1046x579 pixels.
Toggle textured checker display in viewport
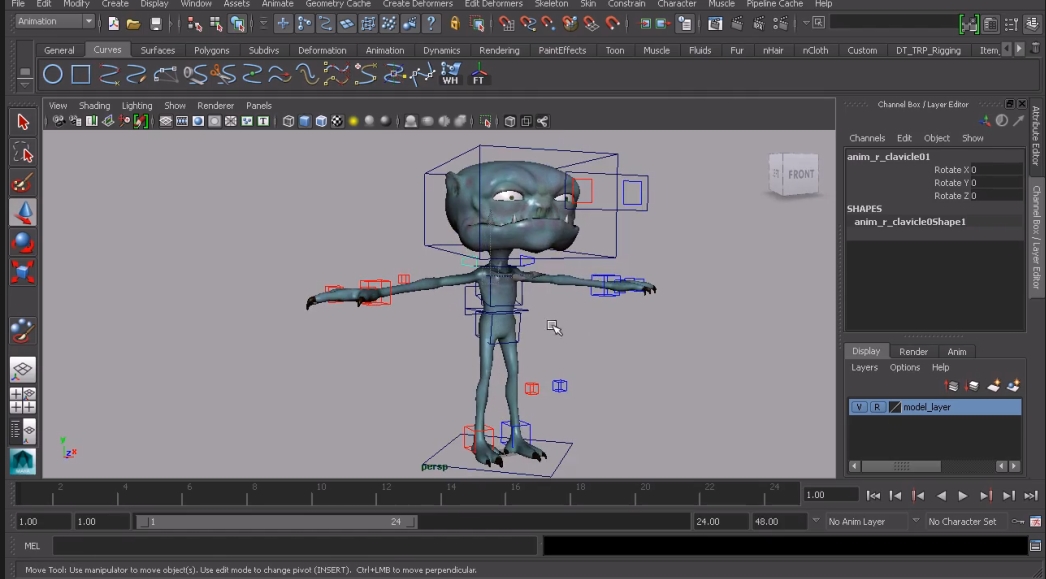[x=337, y=121]
